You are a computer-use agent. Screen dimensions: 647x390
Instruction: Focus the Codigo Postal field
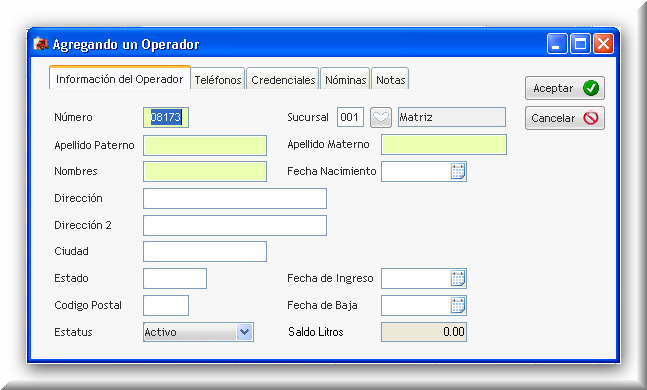(x=166, y=305)
